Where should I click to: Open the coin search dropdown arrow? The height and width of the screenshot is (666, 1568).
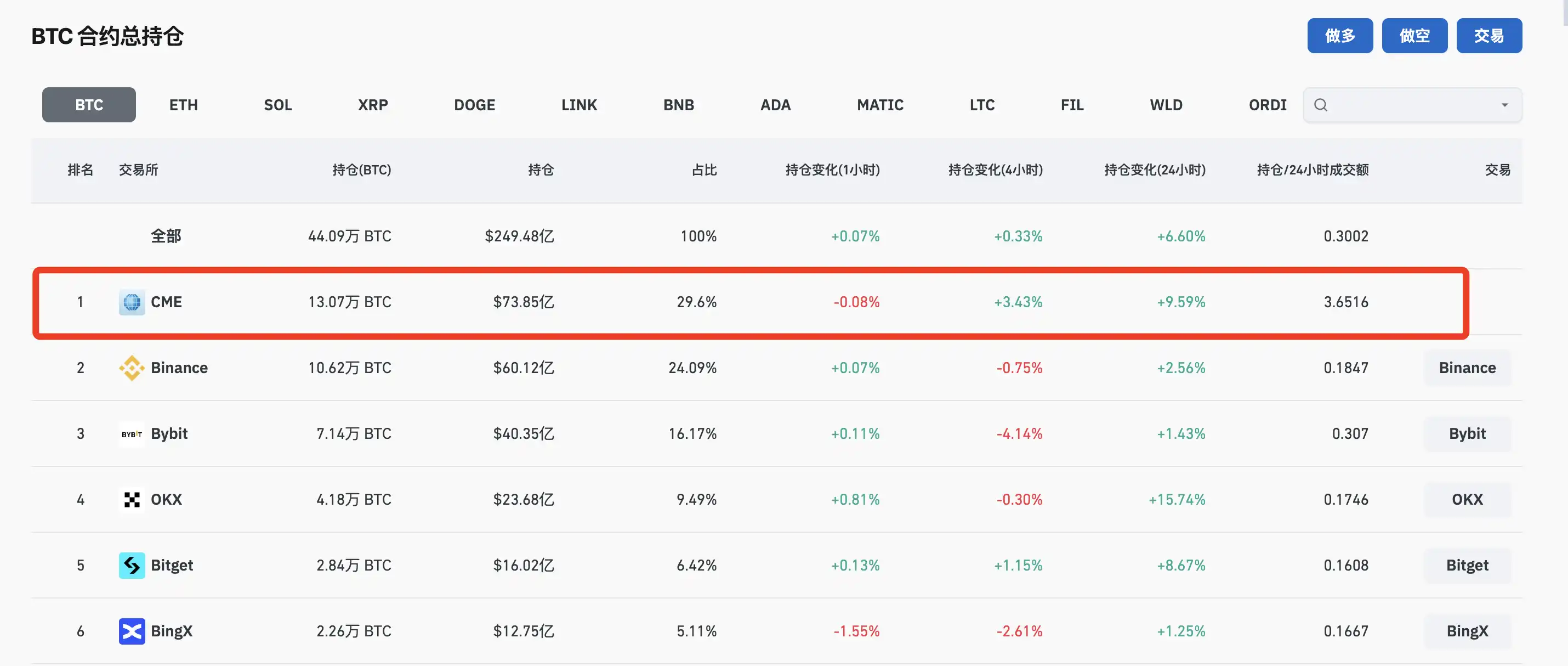tap(1505, 105)
